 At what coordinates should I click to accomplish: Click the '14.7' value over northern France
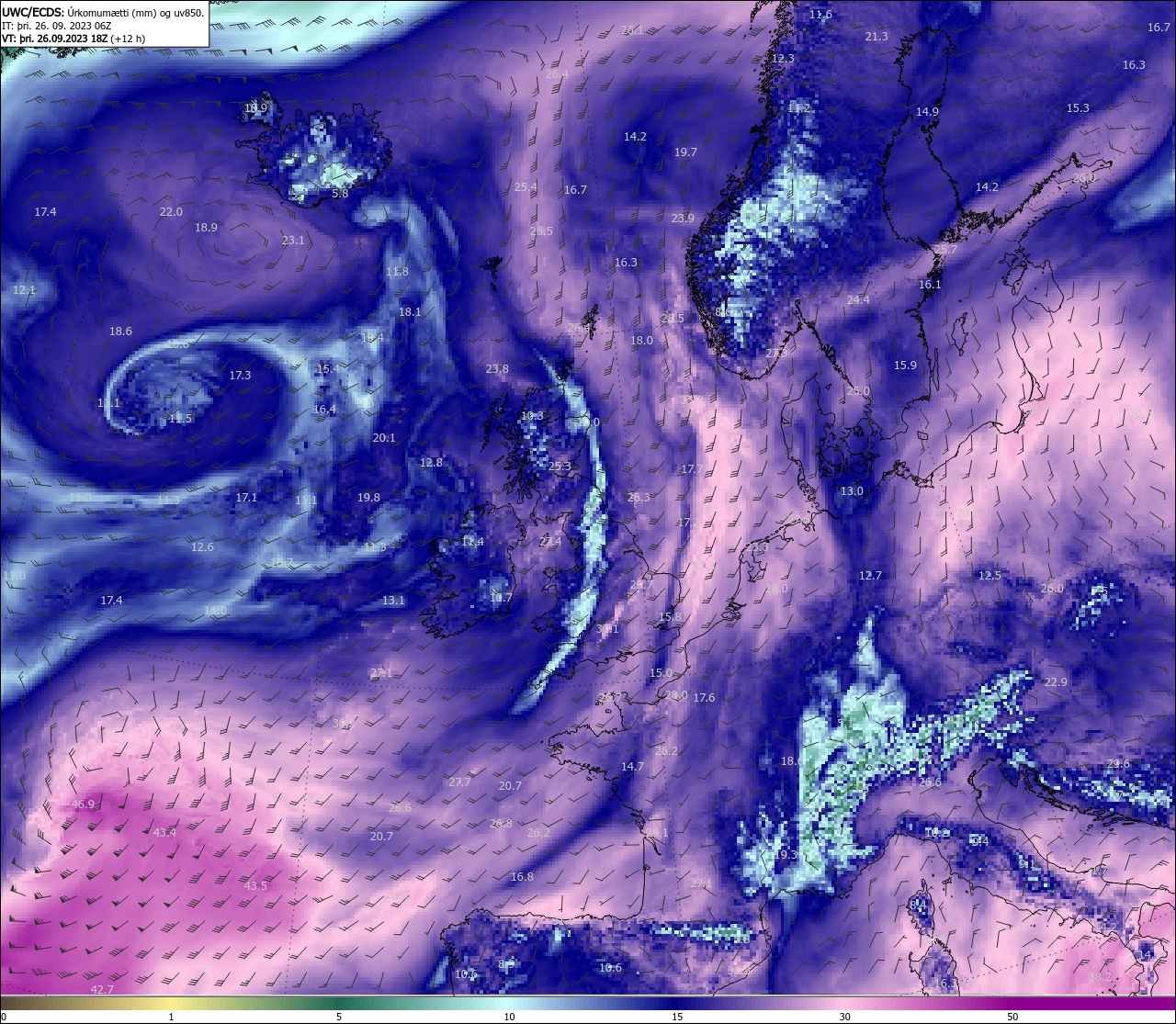[x=632, y=767]
